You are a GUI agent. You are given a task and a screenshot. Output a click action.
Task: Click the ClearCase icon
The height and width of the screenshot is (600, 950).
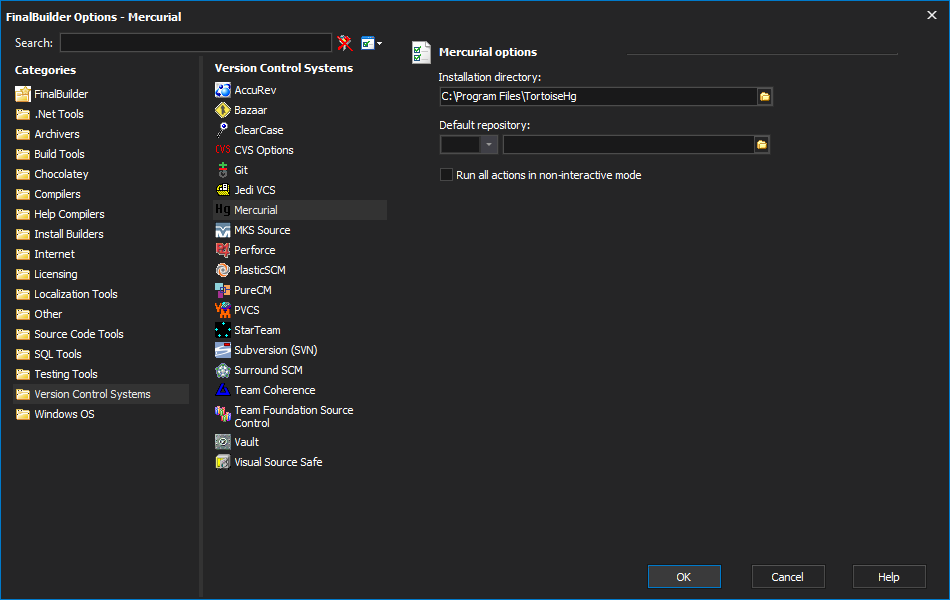(x=223, y=130)
